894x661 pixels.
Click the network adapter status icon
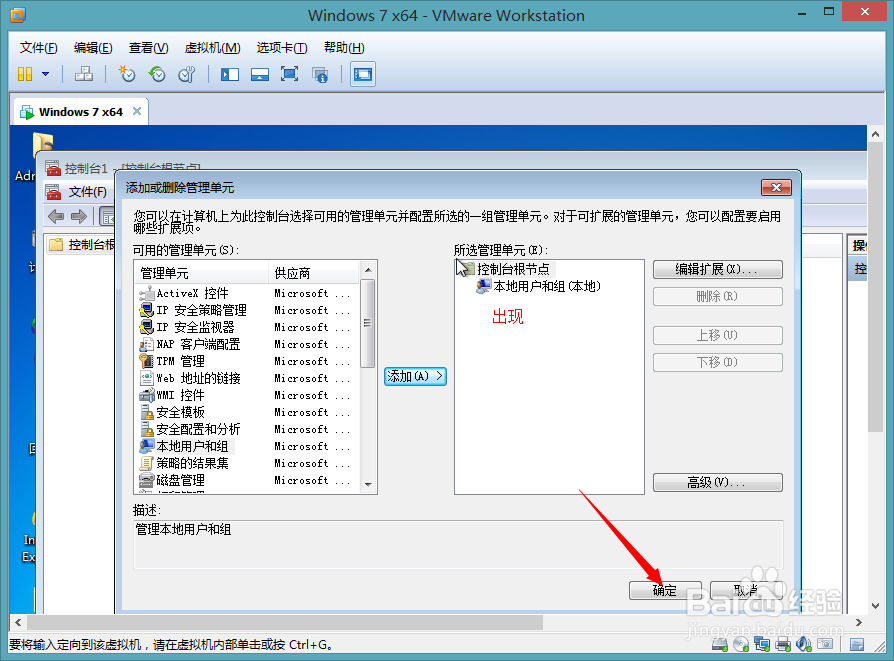762,644
